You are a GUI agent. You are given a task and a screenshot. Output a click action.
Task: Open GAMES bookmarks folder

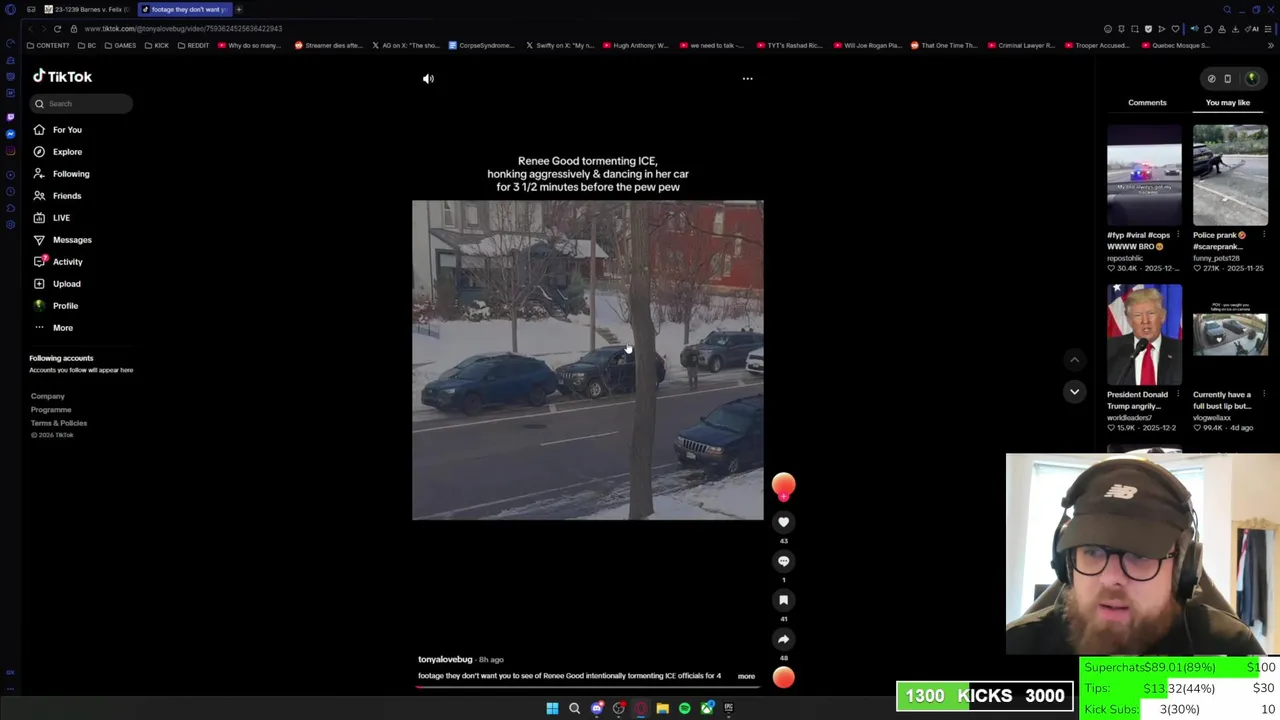120,46
